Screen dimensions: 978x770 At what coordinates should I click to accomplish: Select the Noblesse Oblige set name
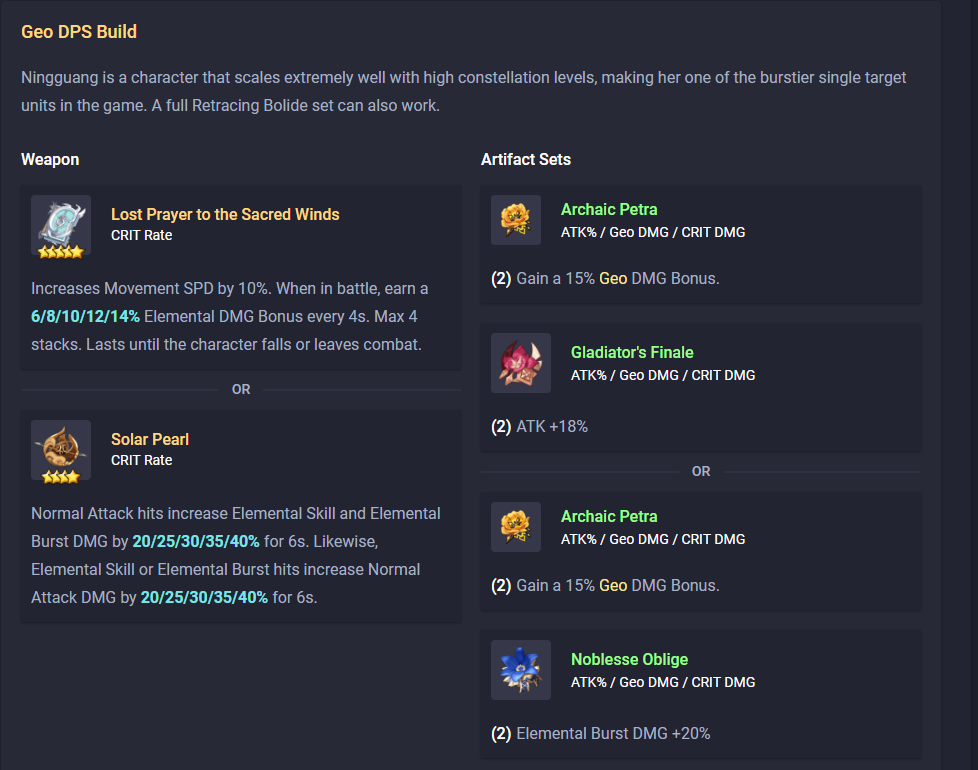629,659
